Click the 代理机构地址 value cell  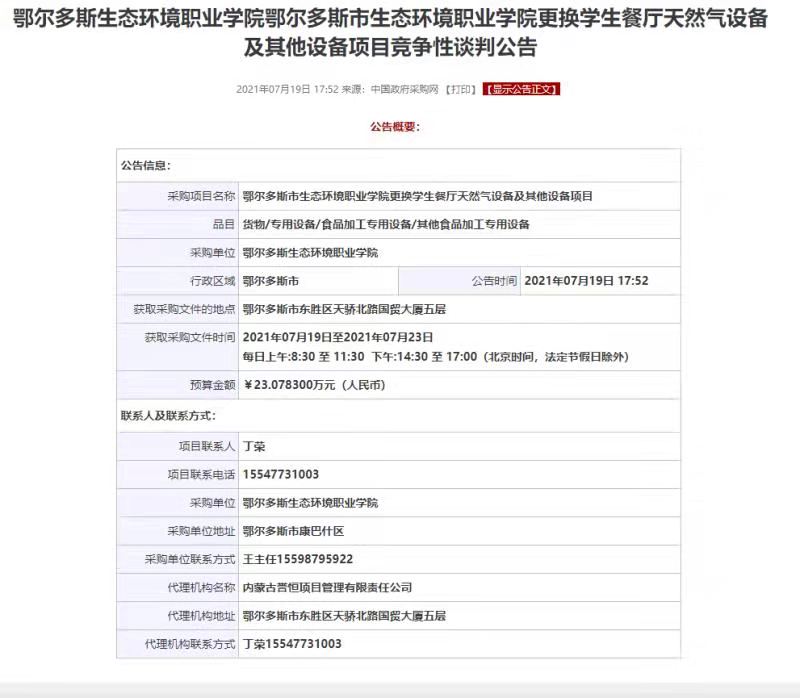click(344, 615)
